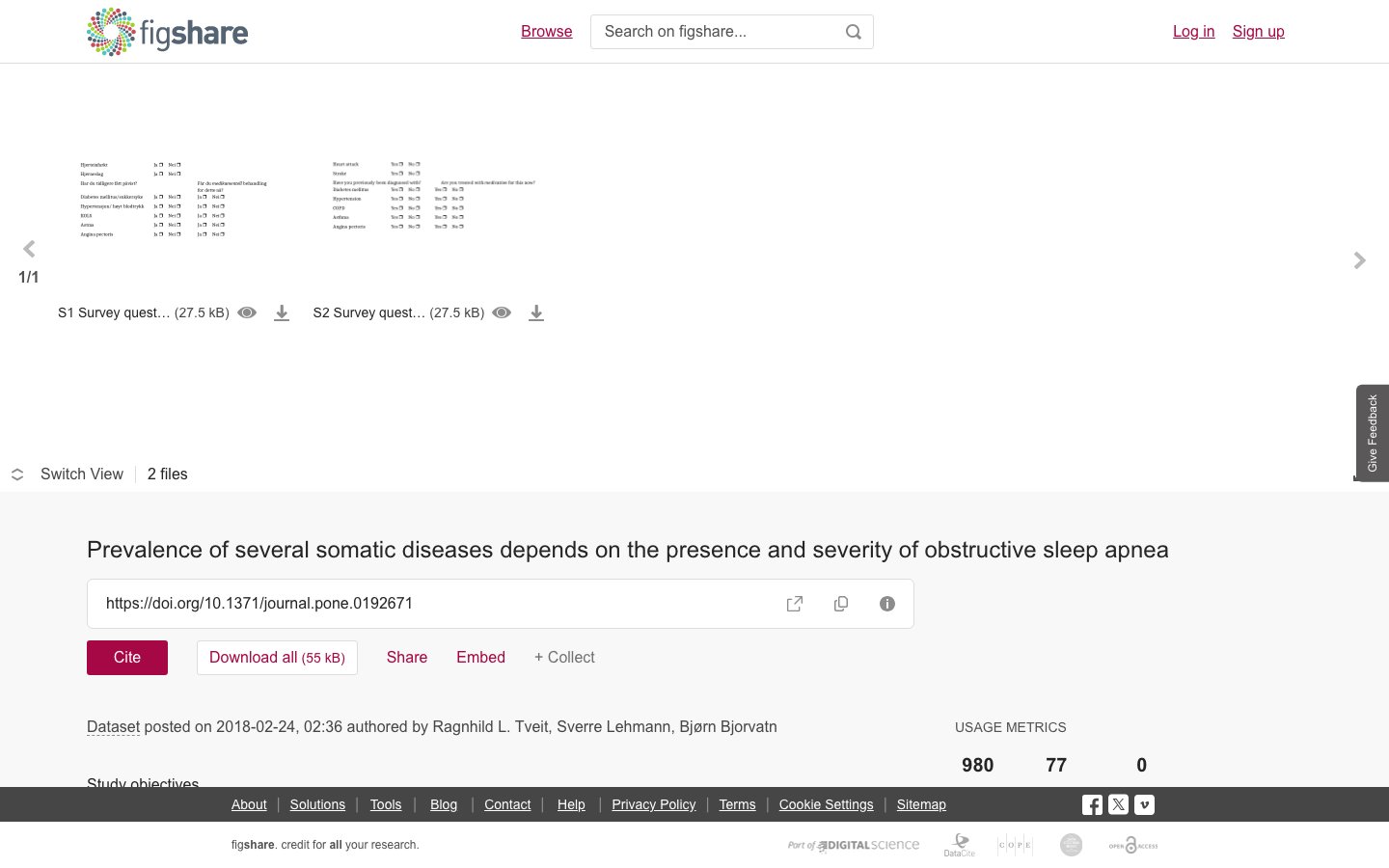Open the Share option
Image resolution: width=1389 pixels, height=868 pixels.
(407, 658)
